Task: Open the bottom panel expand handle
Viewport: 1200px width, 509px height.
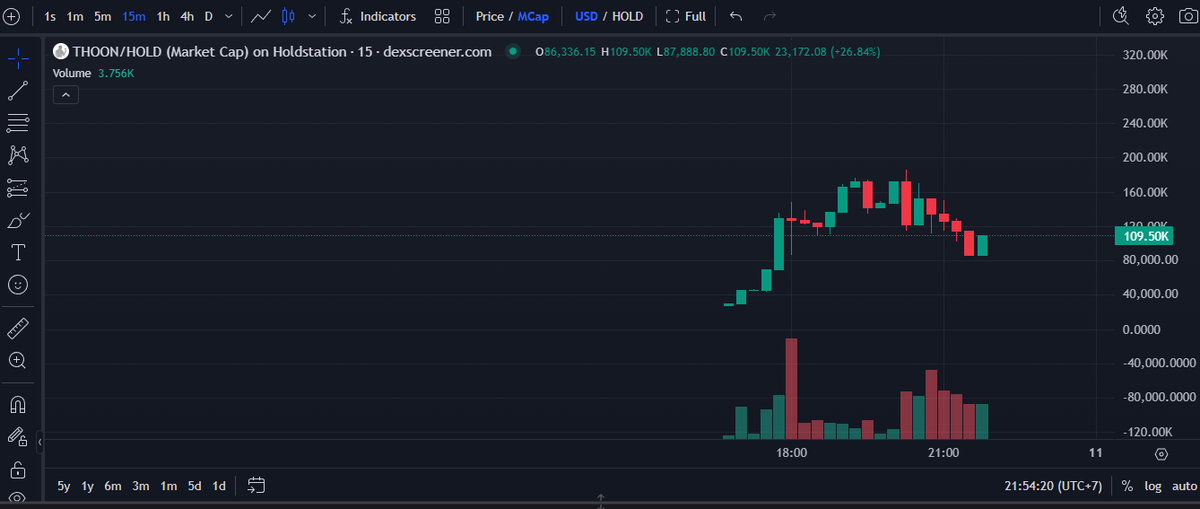Action: [600, 498]
